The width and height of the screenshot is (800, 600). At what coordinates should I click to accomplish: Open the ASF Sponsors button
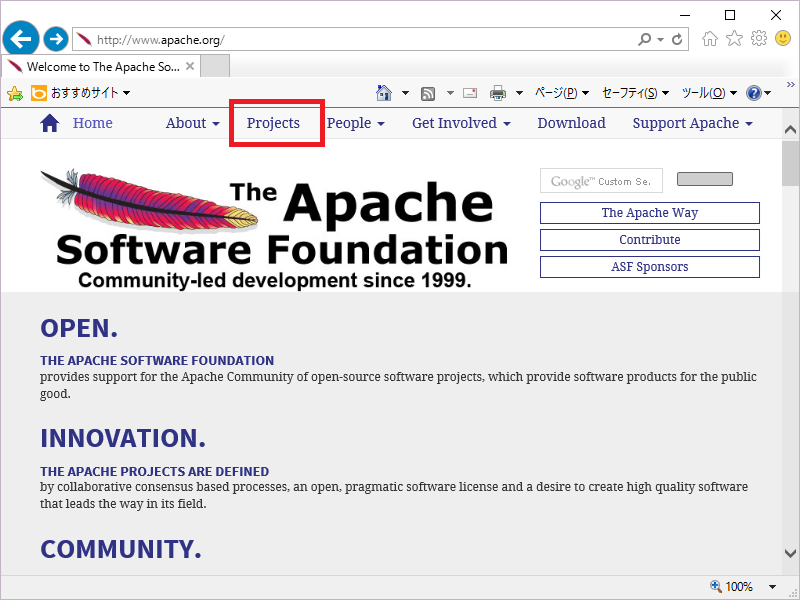[649, 267]
